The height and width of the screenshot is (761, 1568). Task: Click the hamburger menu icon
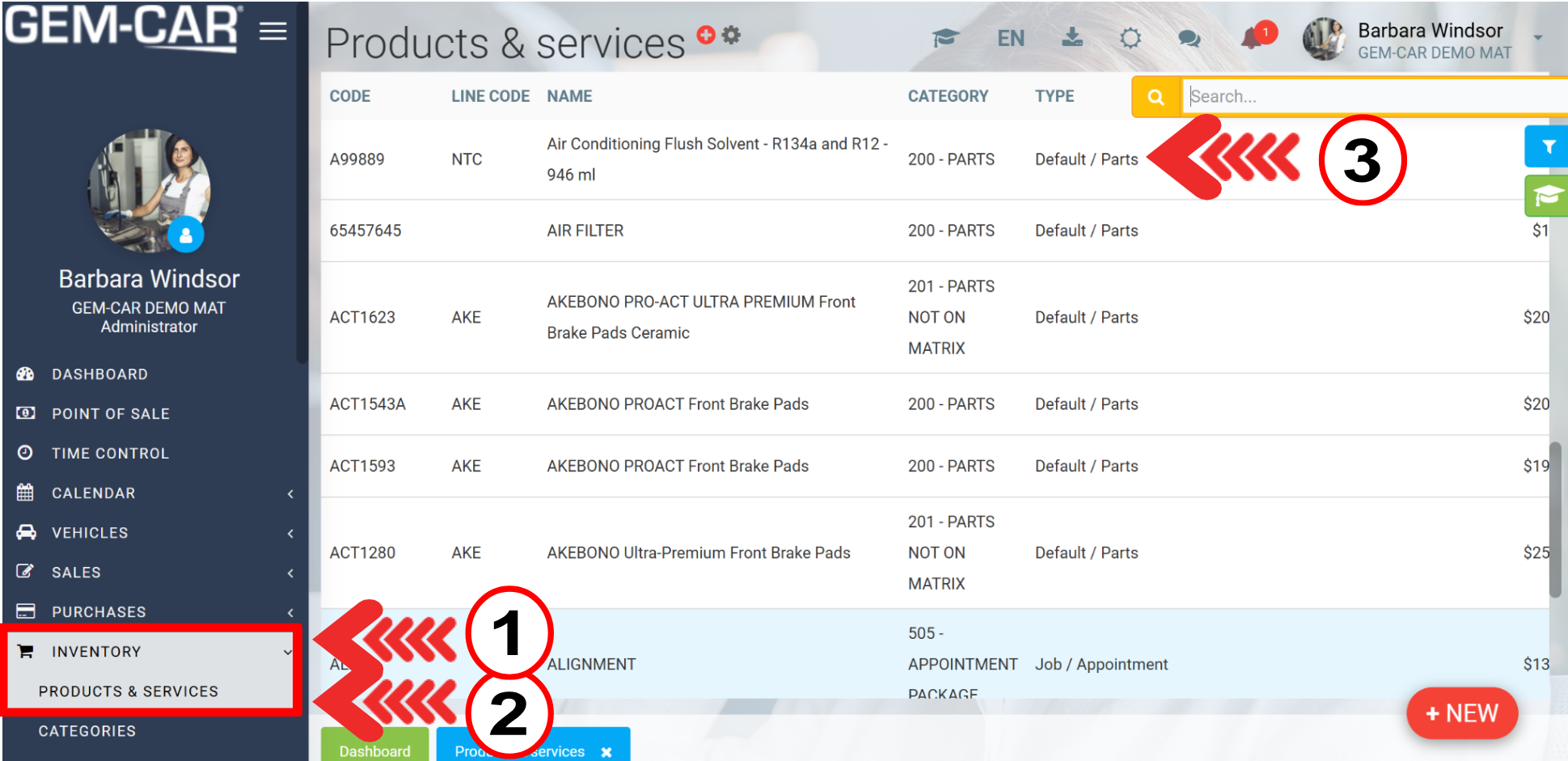point(273,32)
